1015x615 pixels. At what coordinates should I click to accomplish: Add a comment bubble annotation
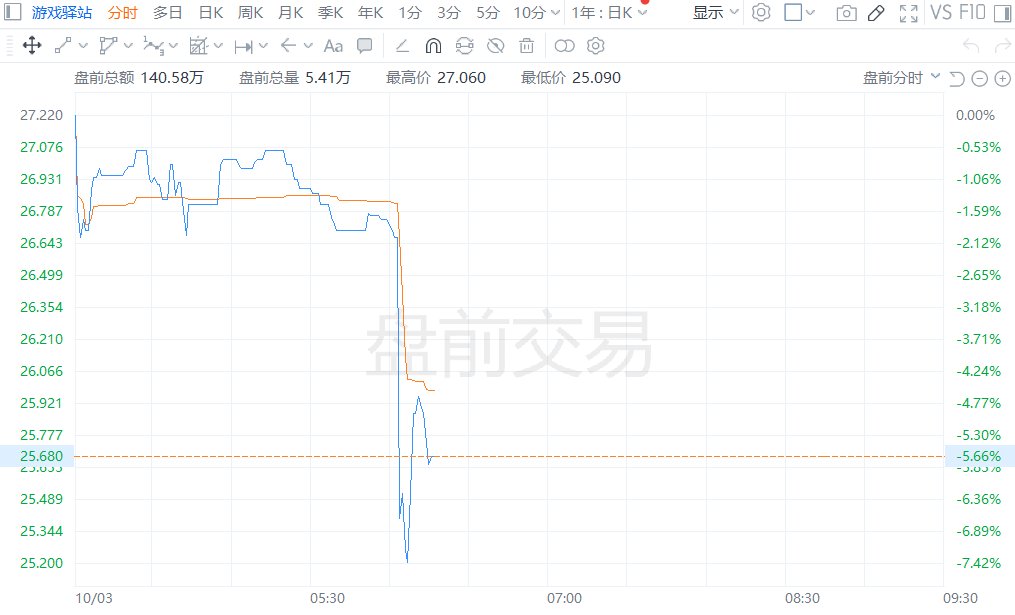(x=365, y=46)
